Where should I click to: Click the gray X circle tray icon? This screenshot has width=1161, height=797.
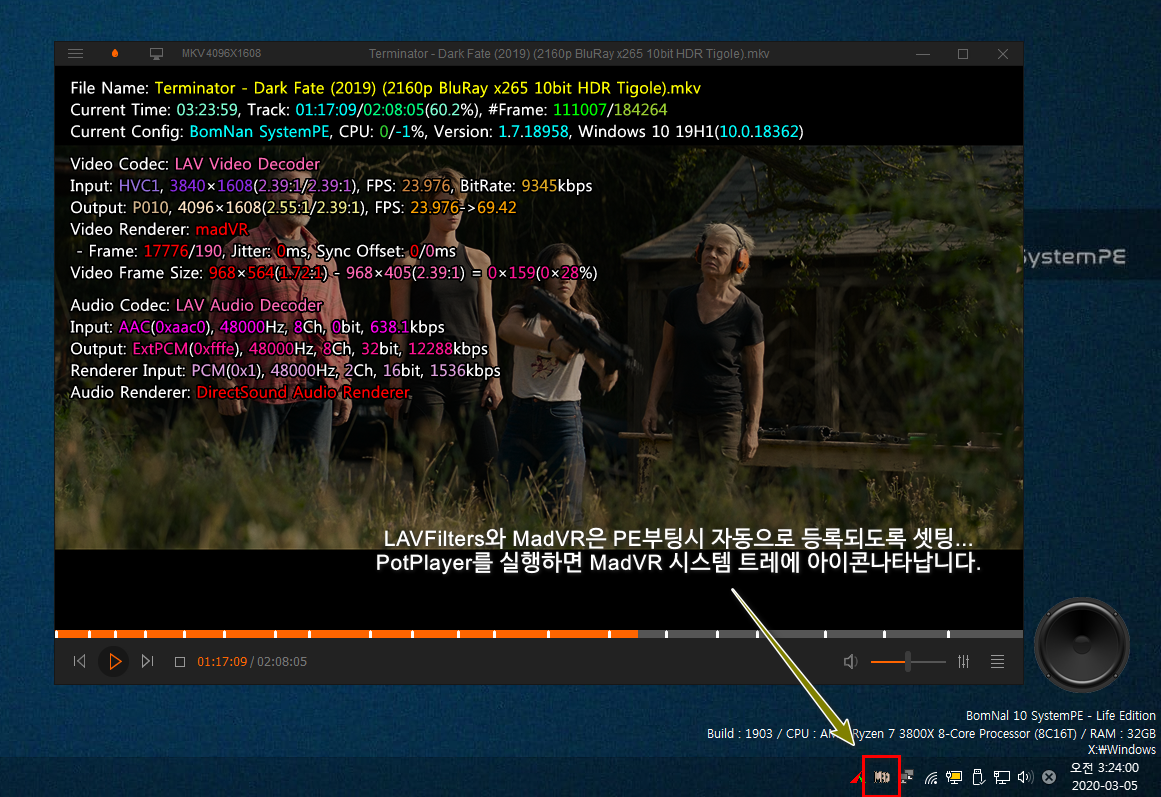[1049, 777]
